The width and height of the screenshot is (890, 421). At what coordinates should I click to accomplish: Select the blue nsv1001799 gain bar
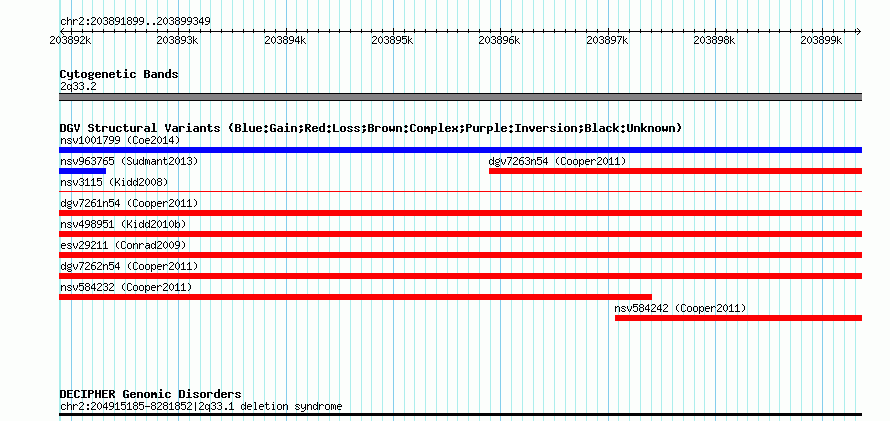coord(460,150)
